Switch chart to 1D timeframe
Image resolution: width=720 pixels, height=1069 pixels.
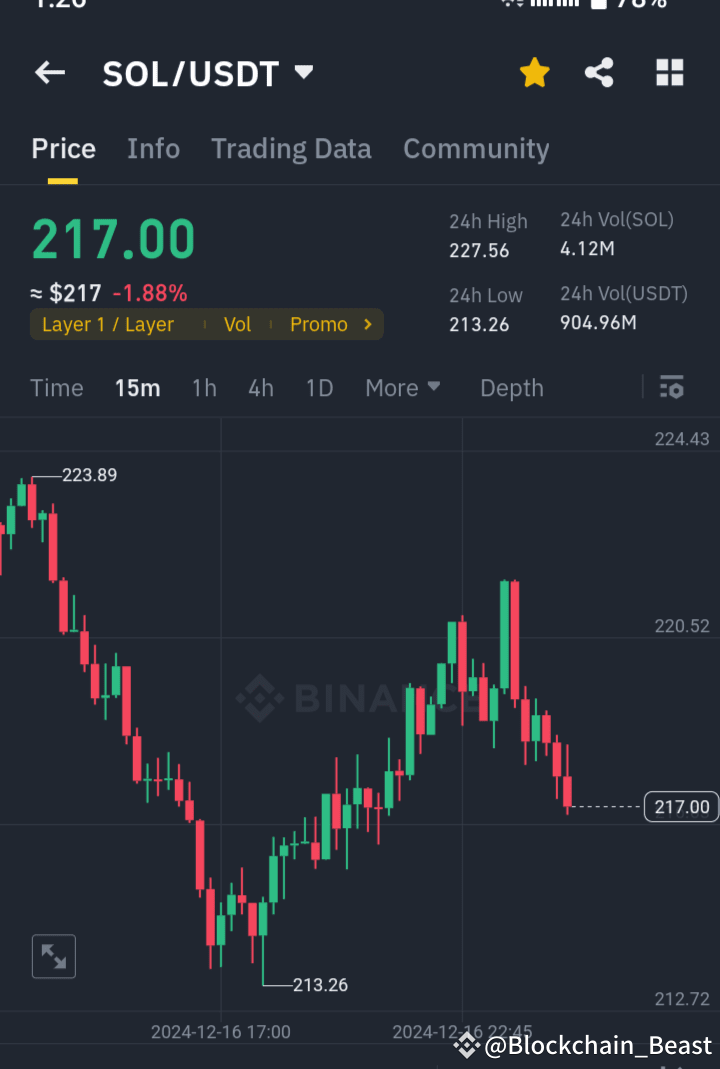[x=319, y=388]
